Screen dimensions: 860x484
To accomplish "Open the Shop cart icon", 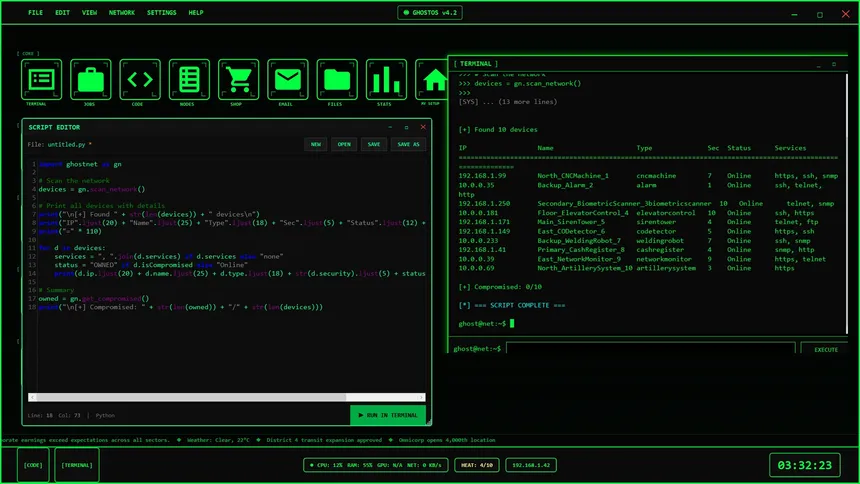I will [238, 80].
